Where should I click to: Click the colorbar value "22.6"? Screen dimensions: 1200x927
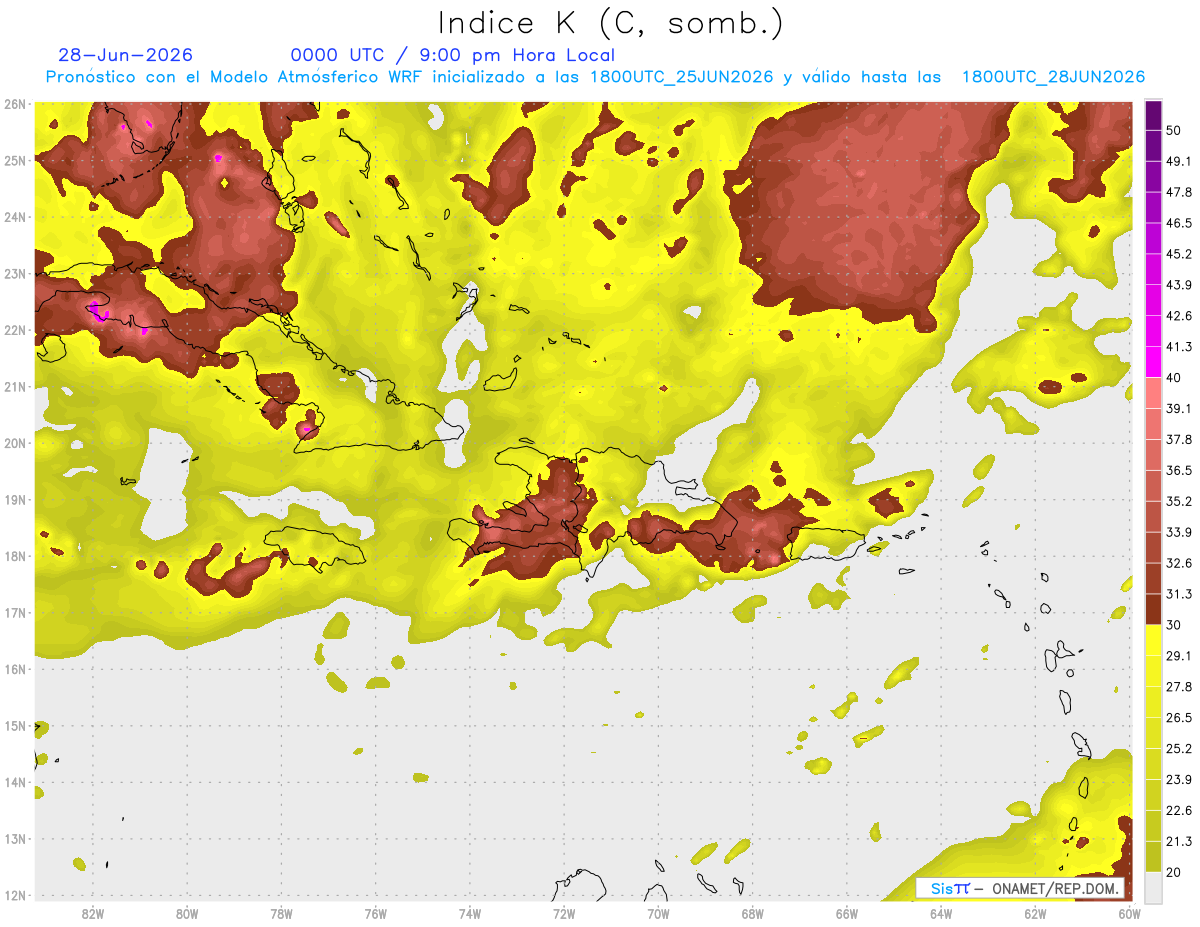tap(1179, 811)
